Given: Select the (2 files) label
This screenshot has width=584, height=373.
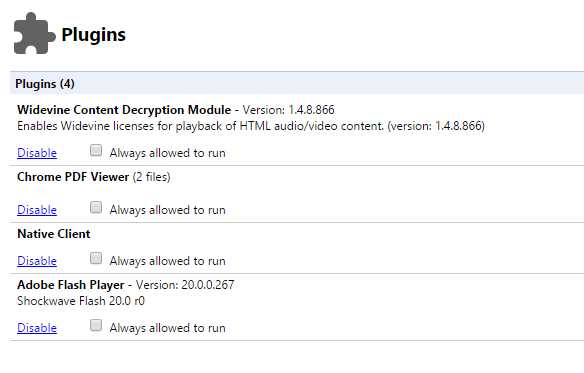Looking at the screenshot, I should pyautogui.click(x=152, y=177).
